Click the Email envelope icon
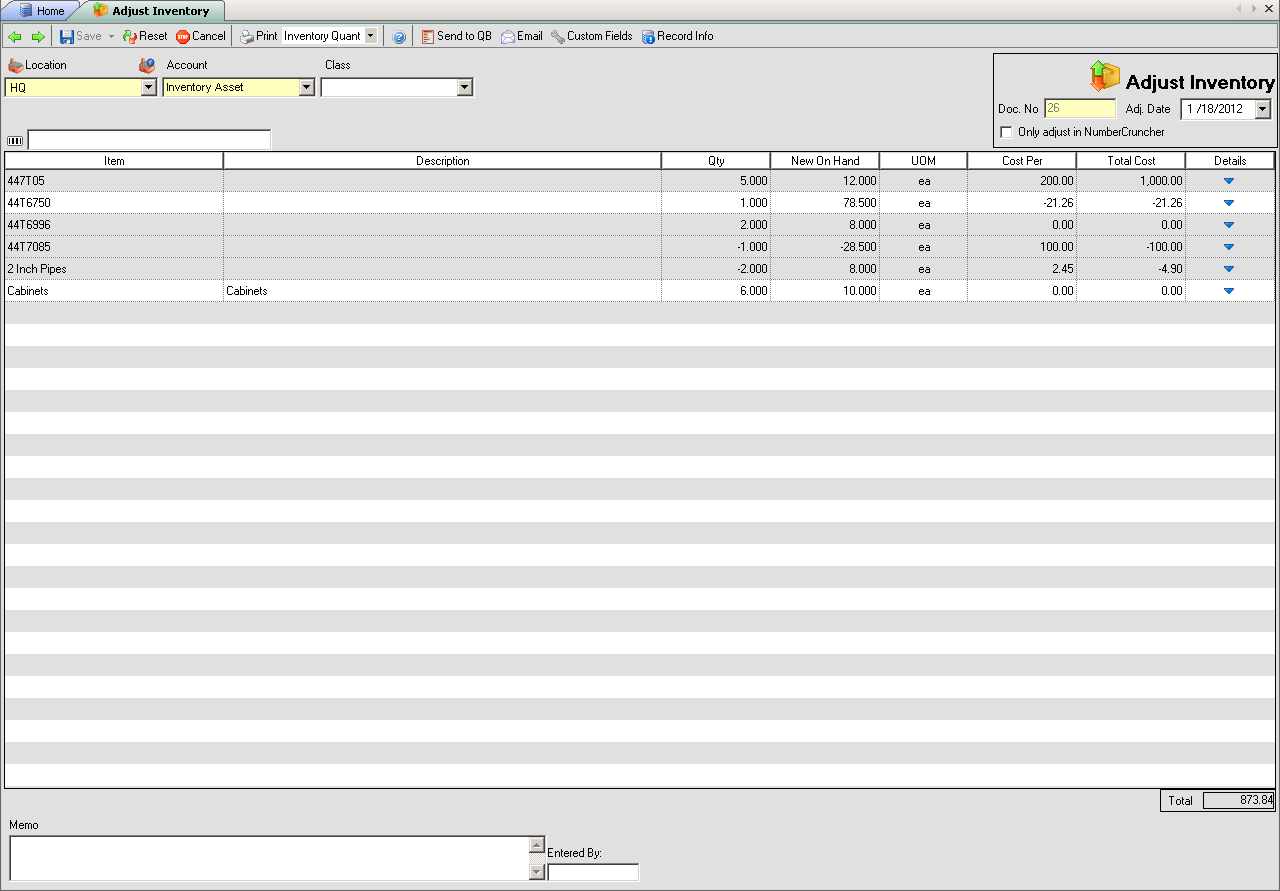Screen dimensions: 1280x891 coord(508,37)
